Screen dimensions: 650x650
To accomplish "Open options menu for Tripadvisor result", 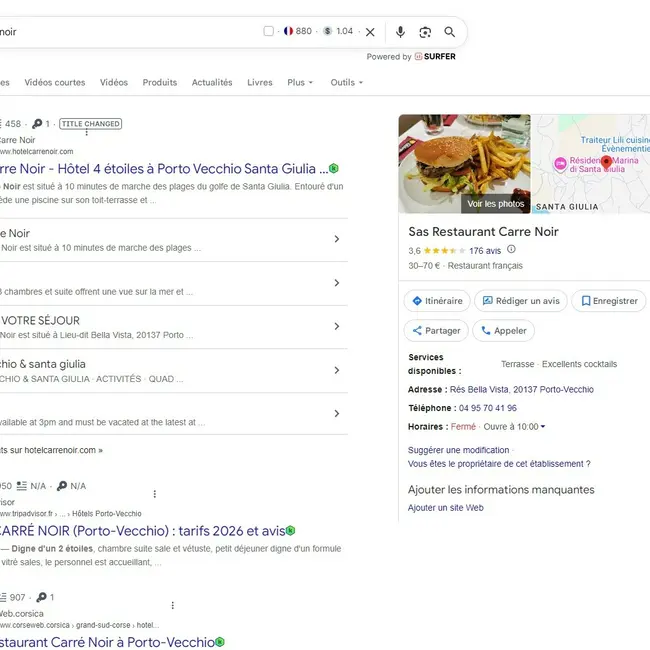I will point(155,494).
